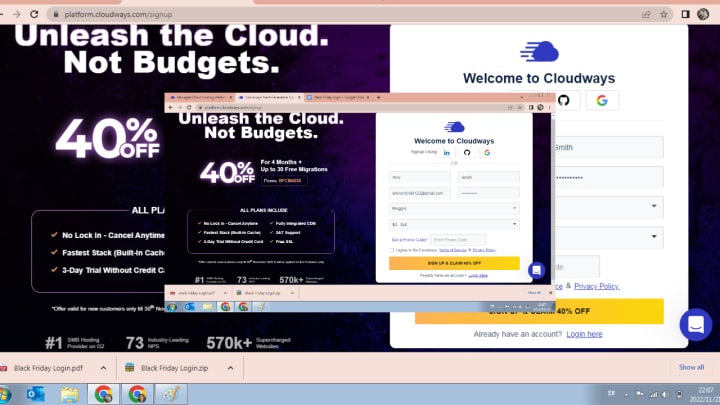Switch to the Managed Cloud Hosting tab in the inset browser

(198, 97)
